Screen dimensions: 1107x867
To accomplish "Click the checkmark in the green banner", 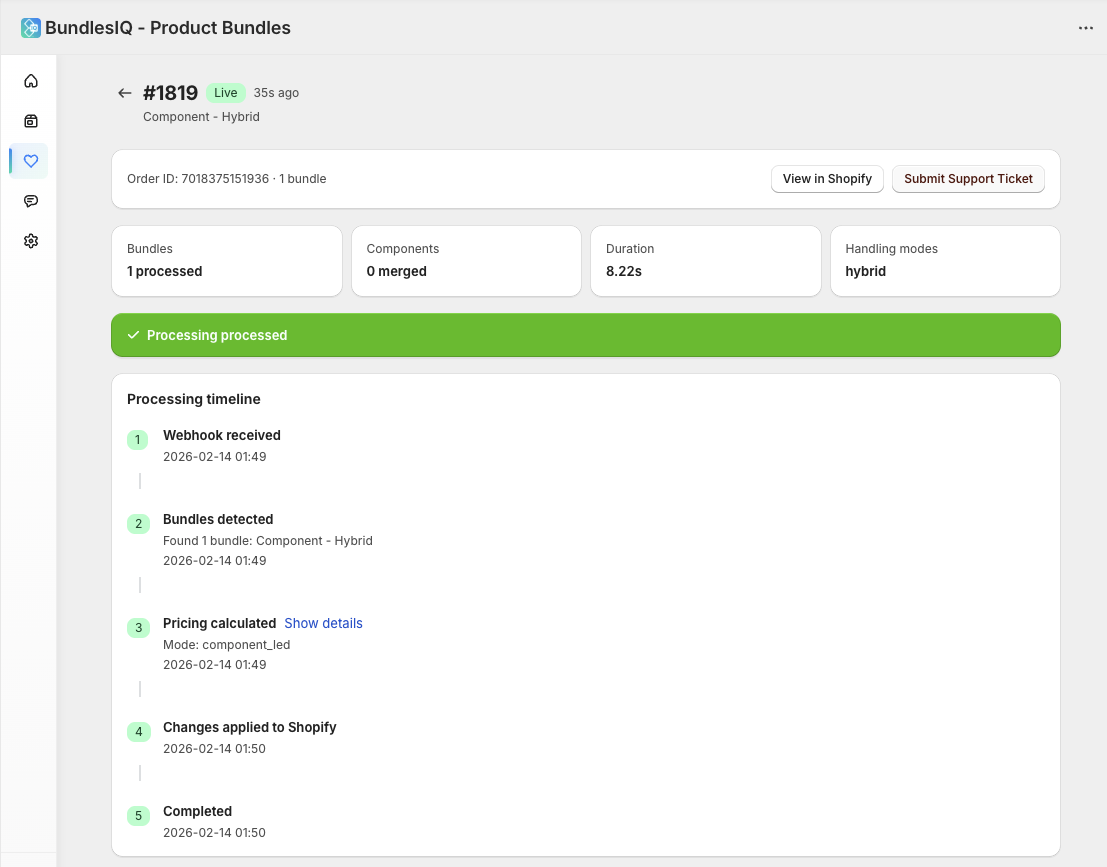I will (133, 335).
